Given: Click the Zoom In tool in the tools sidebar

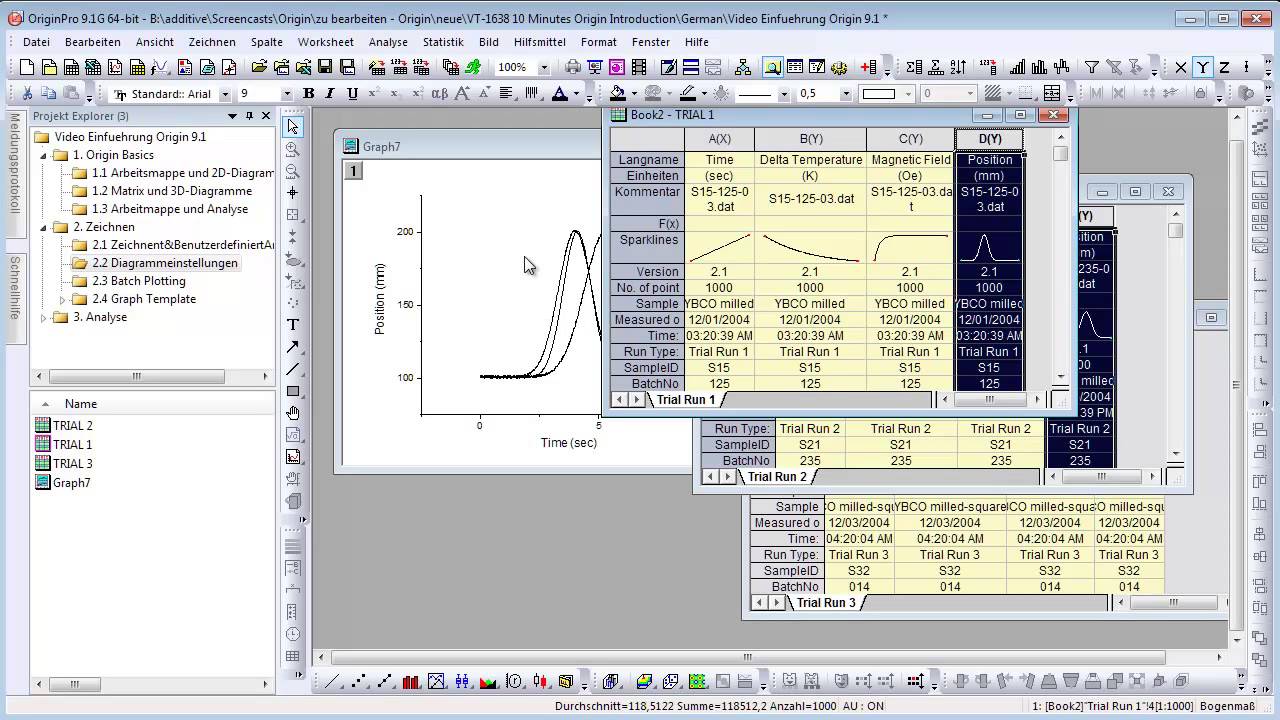Looking at the screenshot, I should click(293, 149).
